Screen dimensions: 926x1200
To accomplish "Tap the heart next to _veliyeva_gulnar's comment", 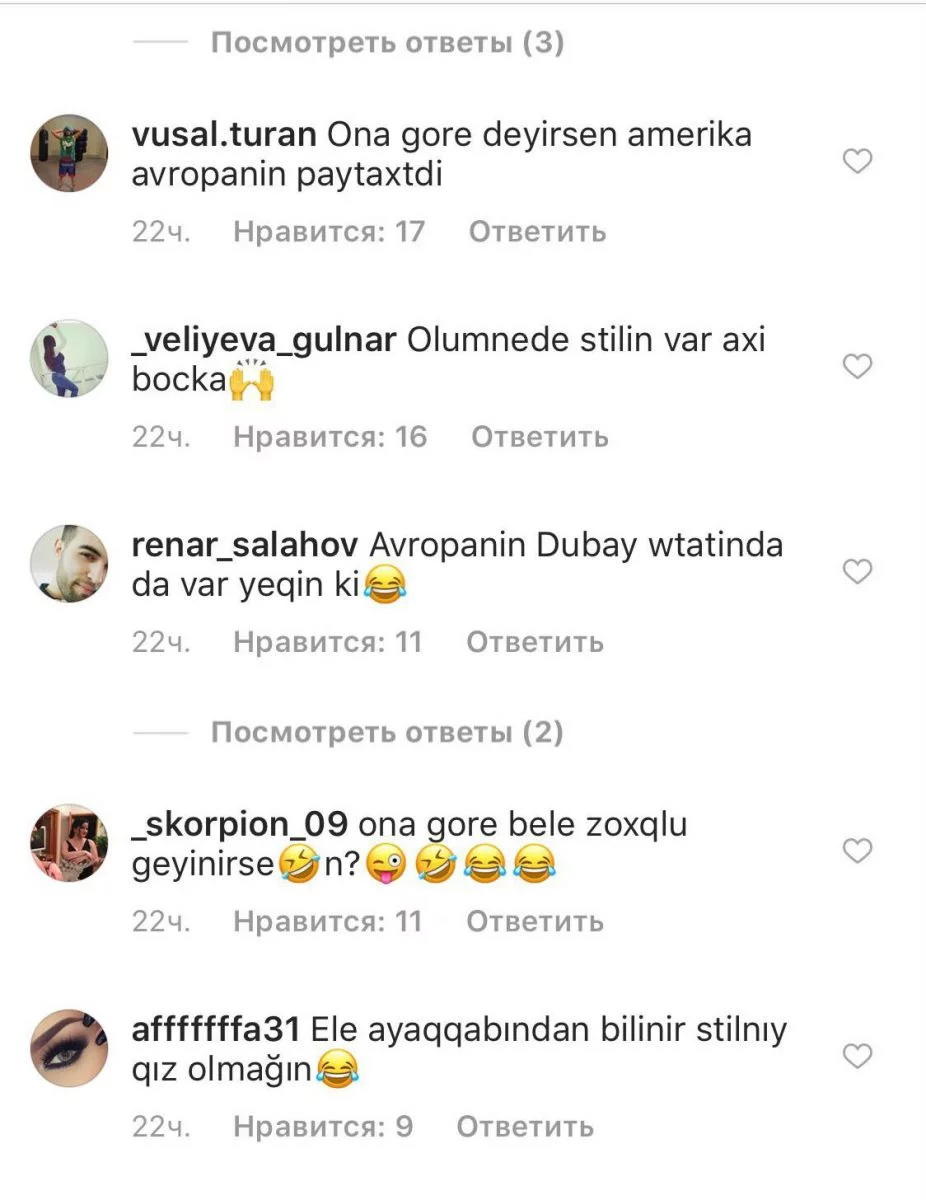I will pos(858,367).
